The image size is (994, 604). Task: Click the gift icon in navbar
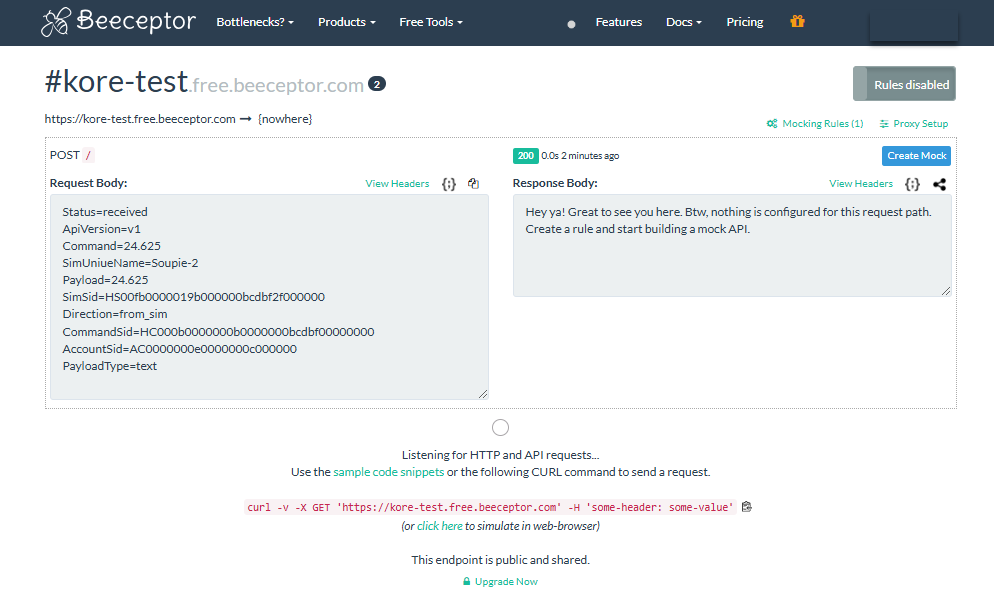[x=797, y=22]
